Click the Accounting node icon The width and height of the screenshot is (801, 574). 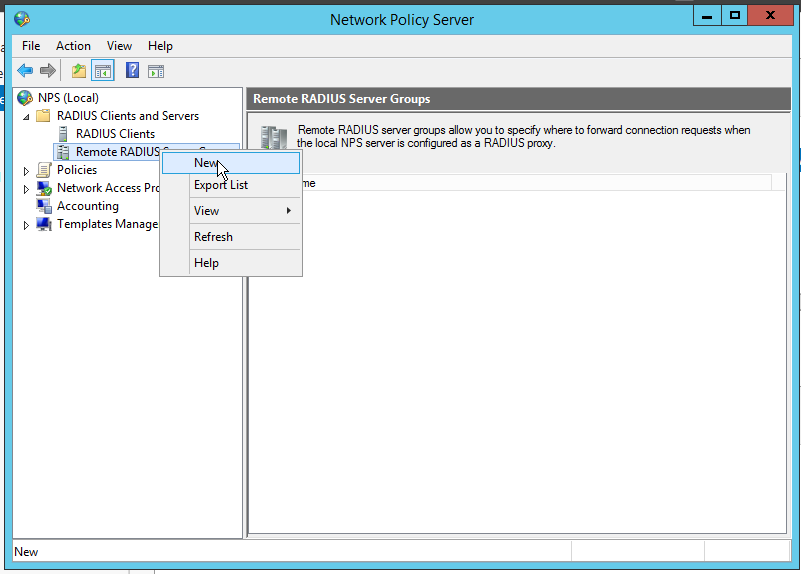tap(44, 206)
